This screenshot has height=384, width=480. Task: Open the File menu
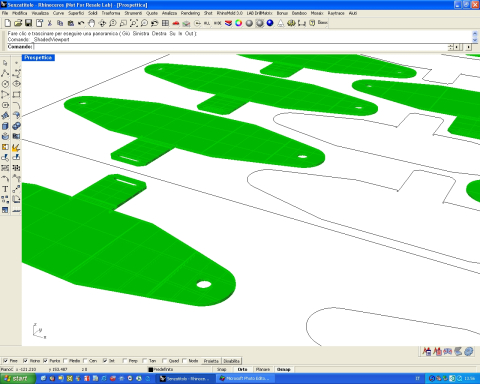[5, 13]
